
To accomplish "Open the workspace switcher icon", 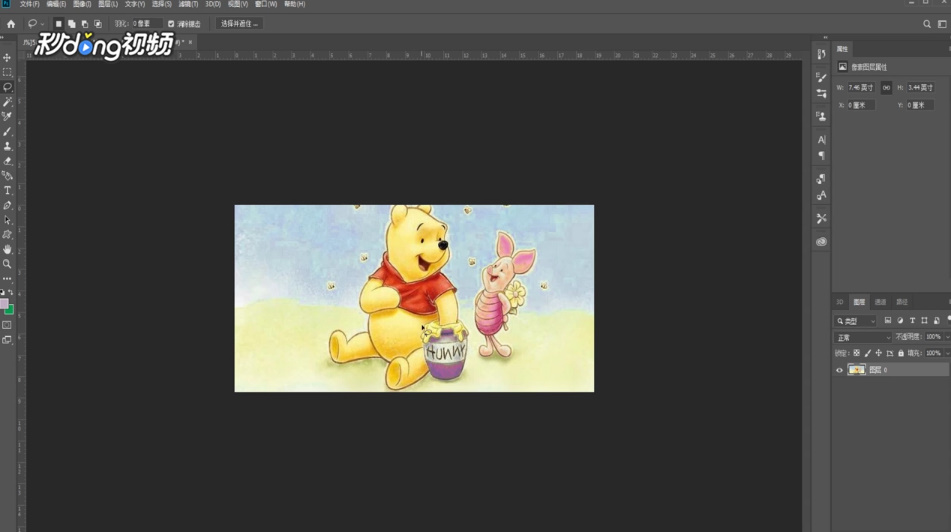I will click(942, 24).
